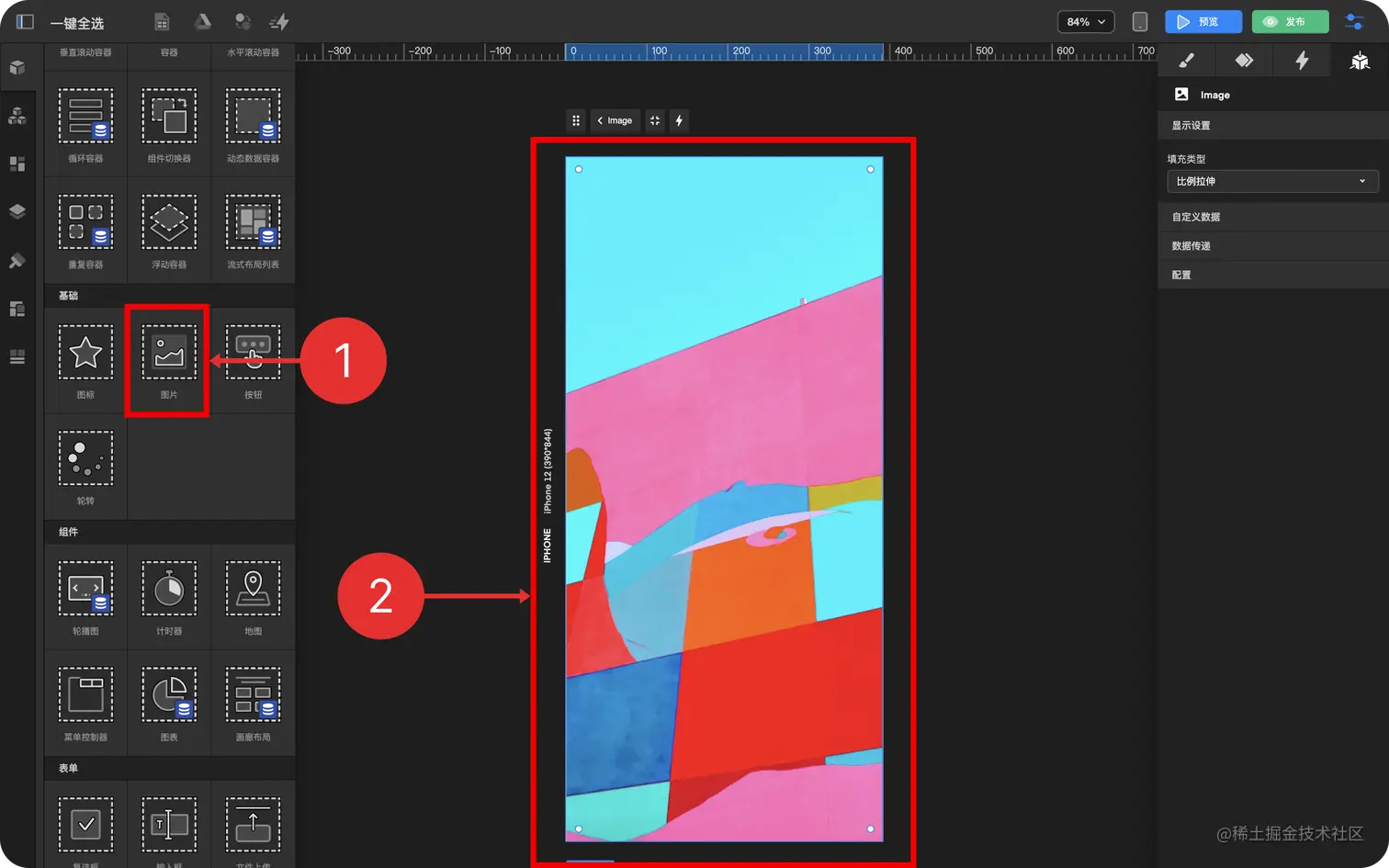Expand the 数据传递 section
The height and width of the screenshot is (868, 1389).
(x=1273, y=246)
